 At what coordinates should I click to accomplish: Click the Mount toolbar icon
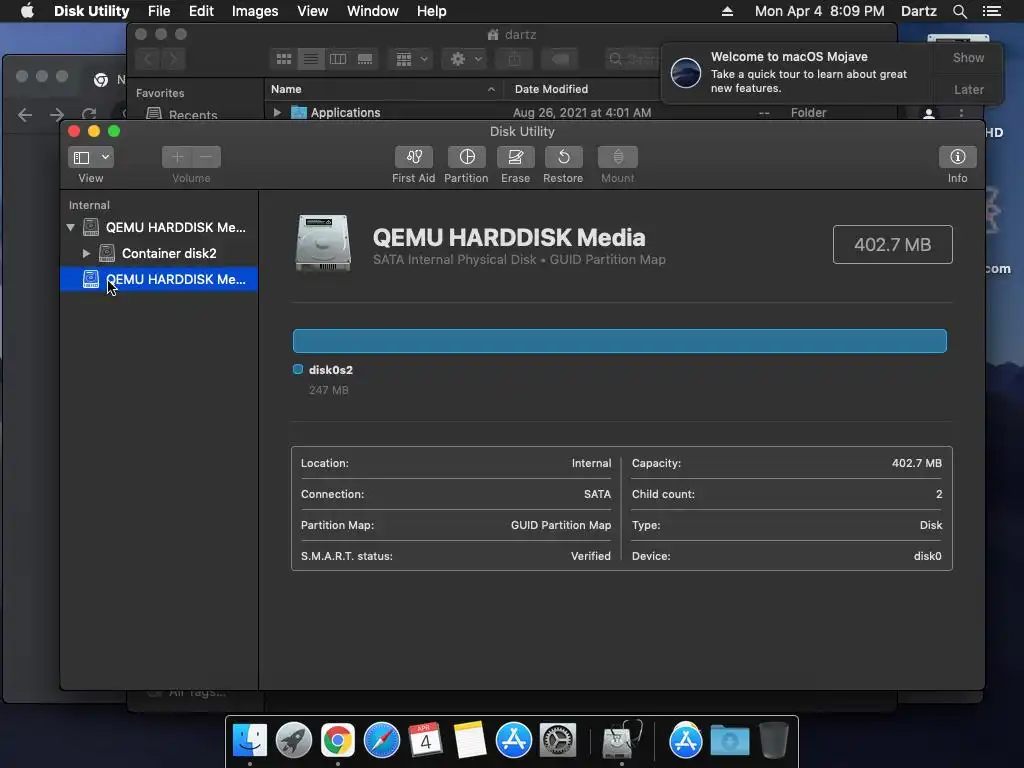617,157
